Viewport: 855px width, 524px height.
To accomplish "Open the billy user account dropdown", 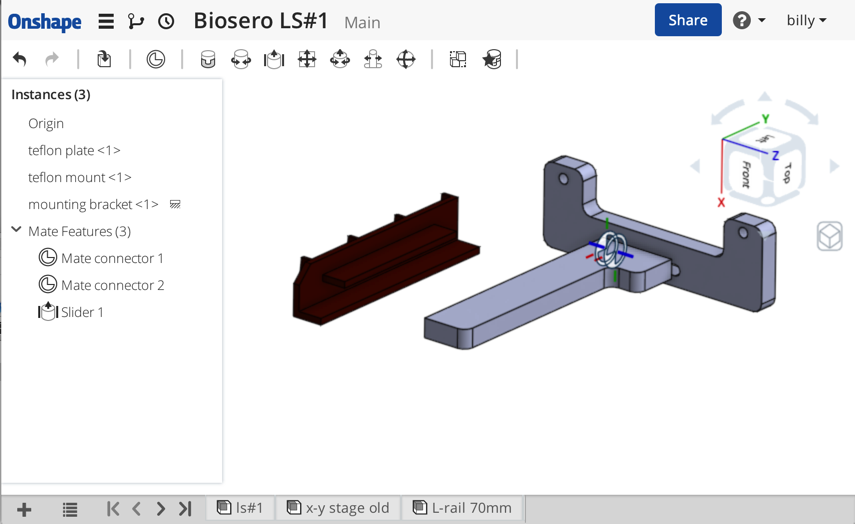I will 806,20.
